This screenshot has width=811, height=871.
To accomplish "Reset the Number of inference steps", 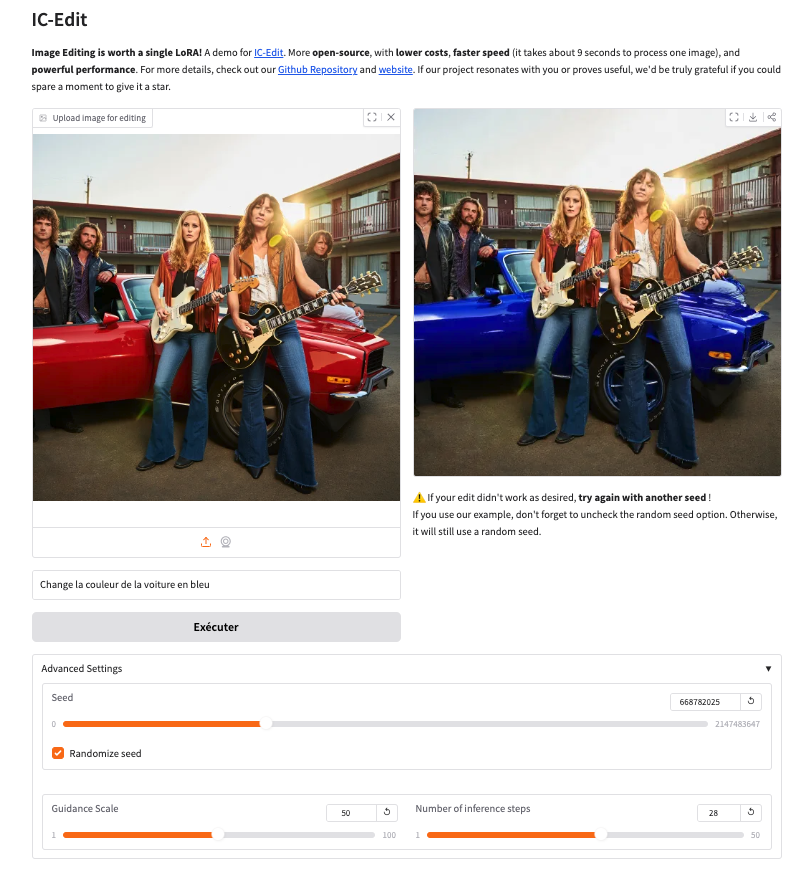I will pos(751,813).
